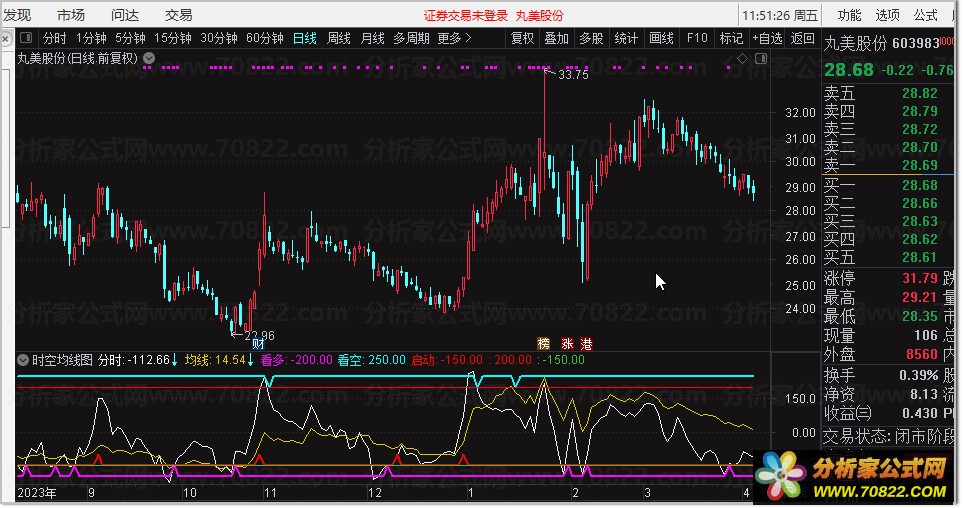The width and height of the screenshot is (963, 508).
Task: Click the 看多 indicator value -200.00
Action: (311, 360)
